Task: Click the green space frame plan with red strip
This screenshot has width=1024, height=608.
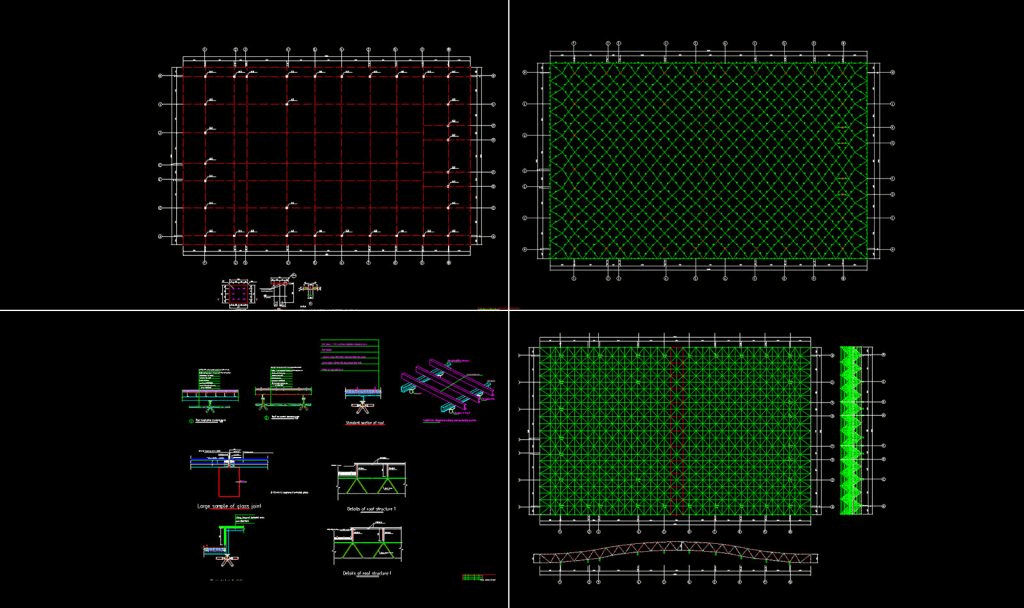Action: click(x=600, y=430)
